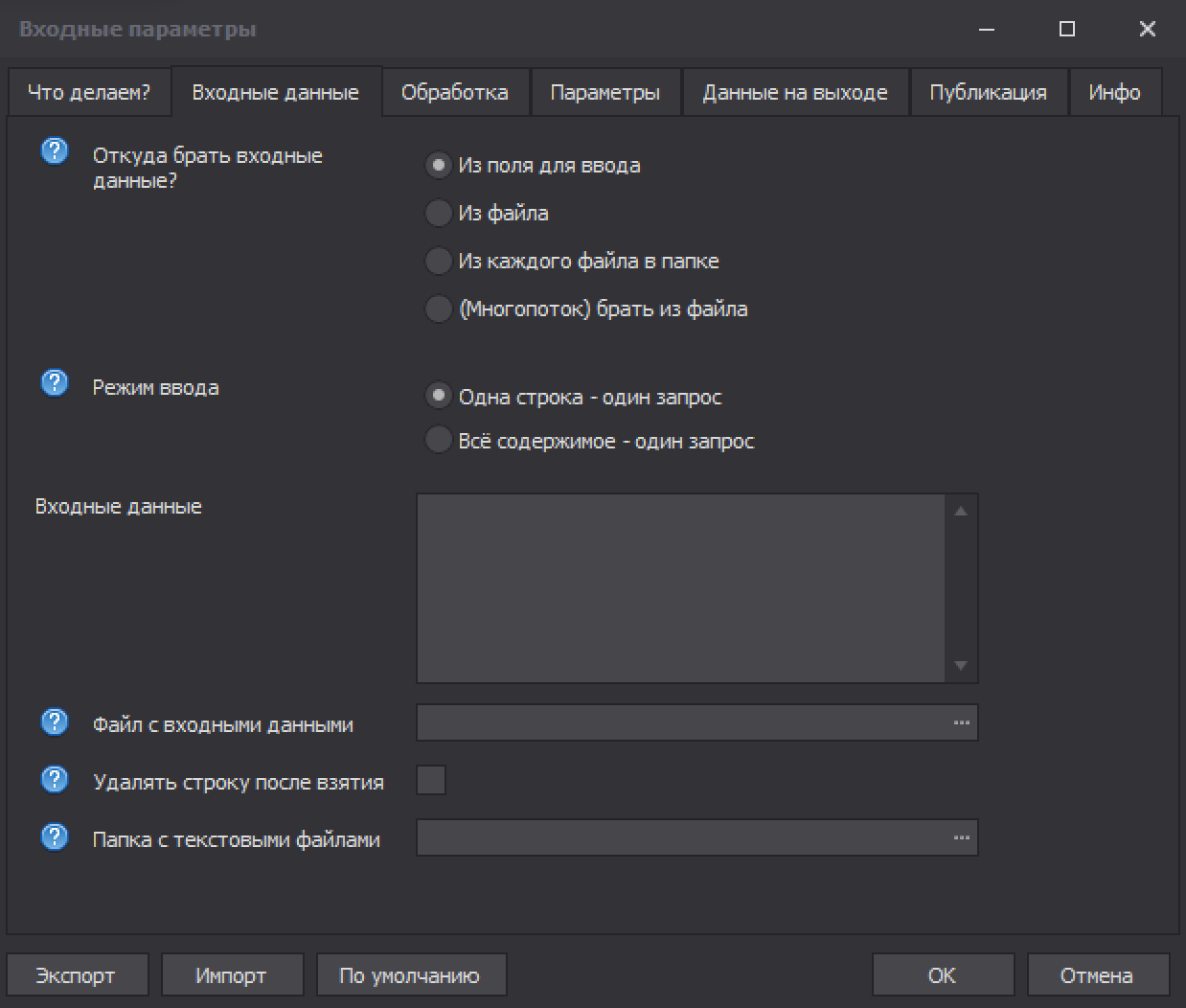Open help for Файл с входными данными
Screen dimensions: 1186x1008
(x=55, y=722)
